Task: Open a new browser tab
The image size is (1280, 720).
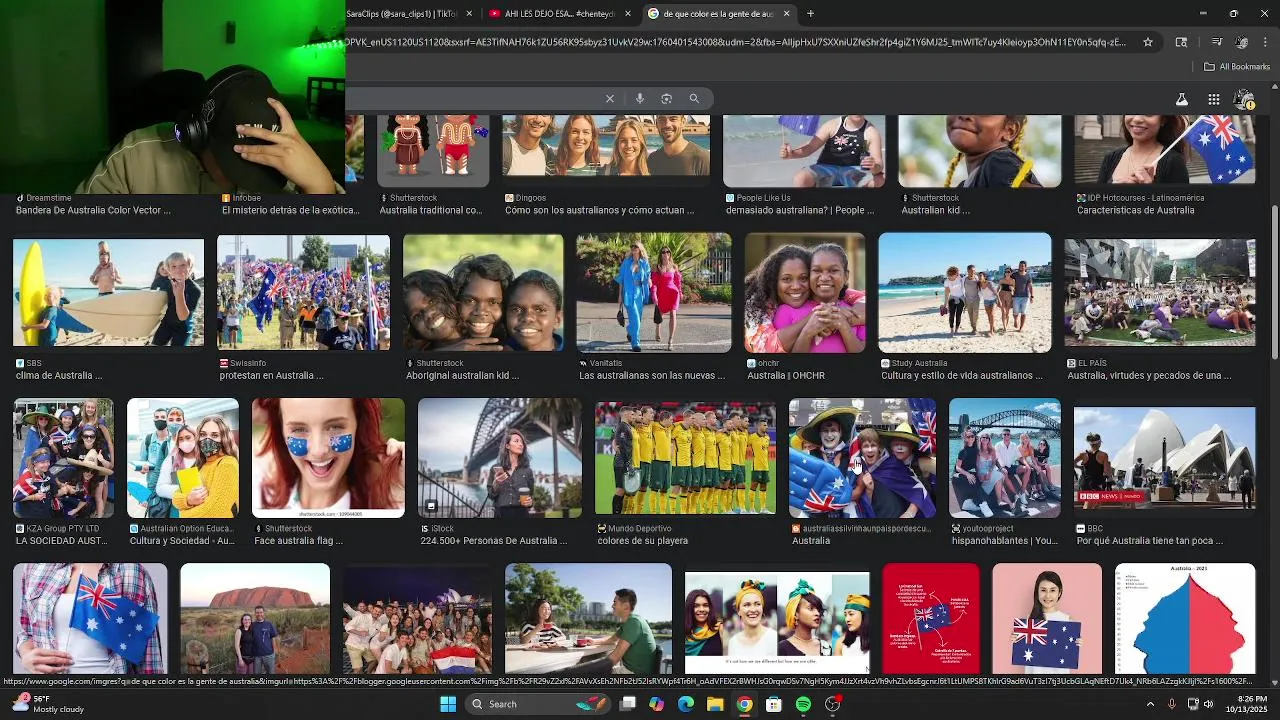Action: point(810,14)
